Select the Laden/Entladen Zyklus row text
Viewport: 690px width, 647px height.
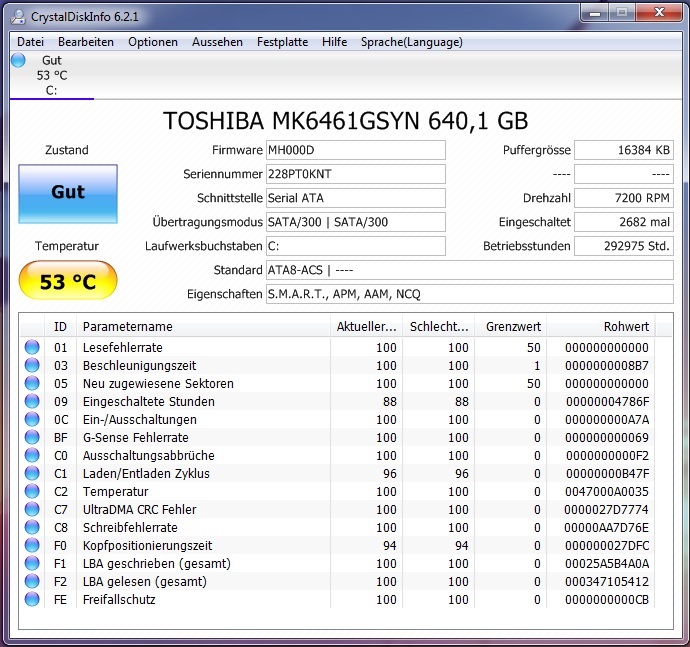146,474
